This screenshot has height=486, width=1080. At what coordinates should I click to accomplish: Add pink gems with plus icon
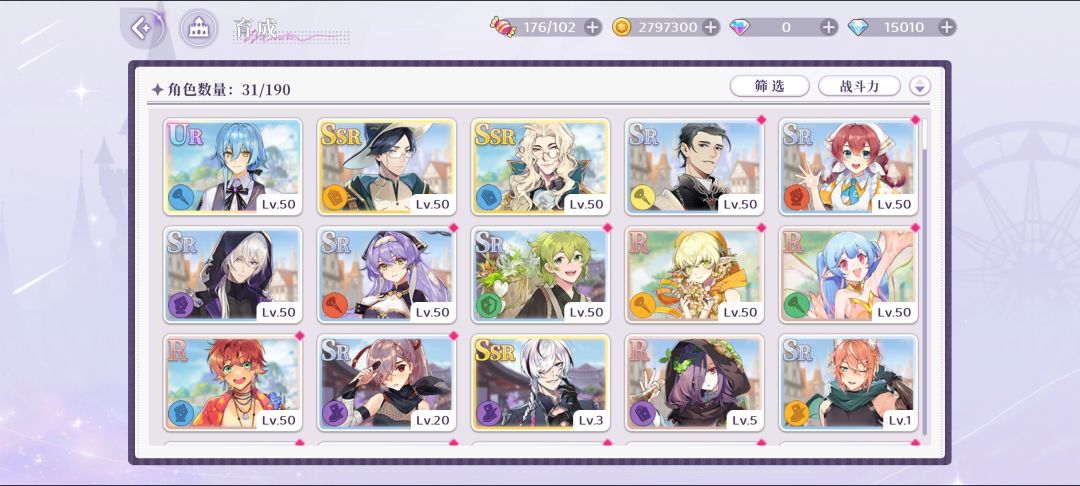(829, 28)
